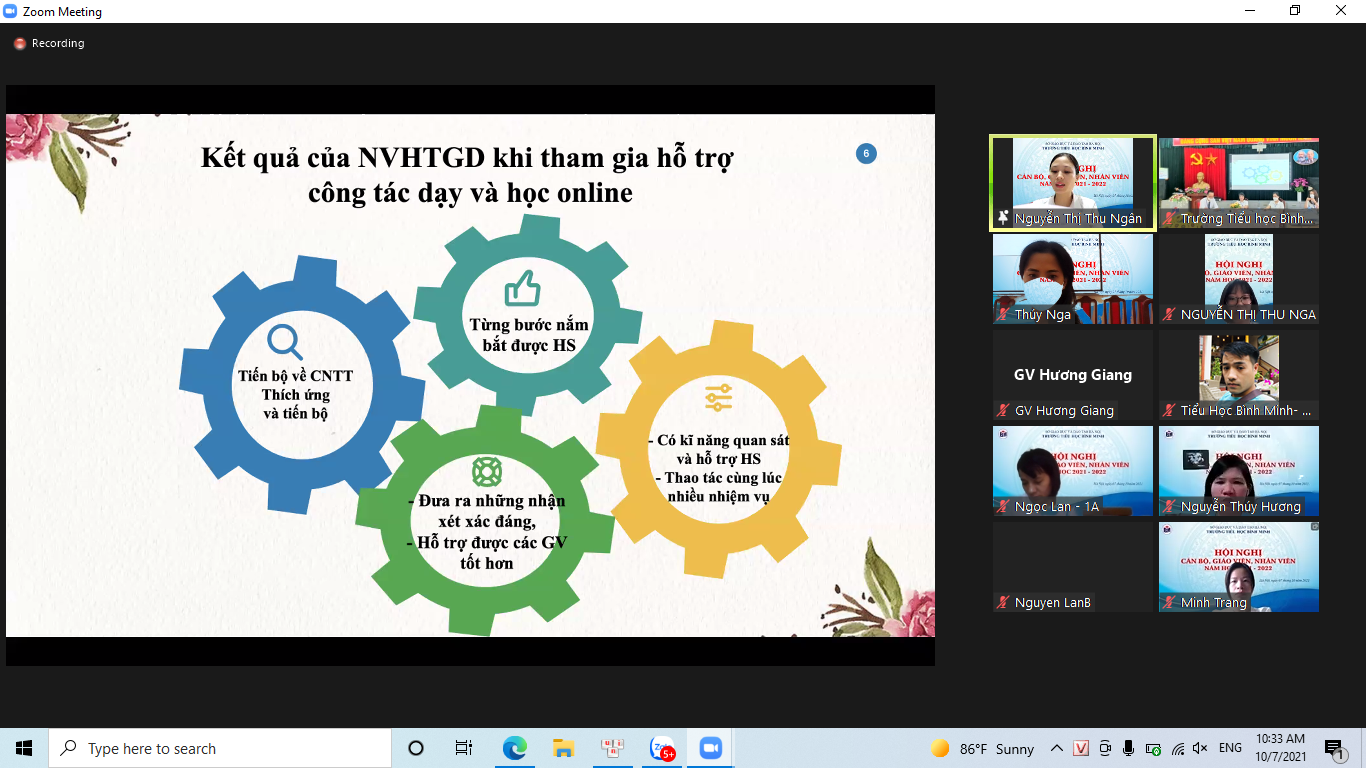Open the 86°F Sunny weather widget

click(x=982, y=749)
